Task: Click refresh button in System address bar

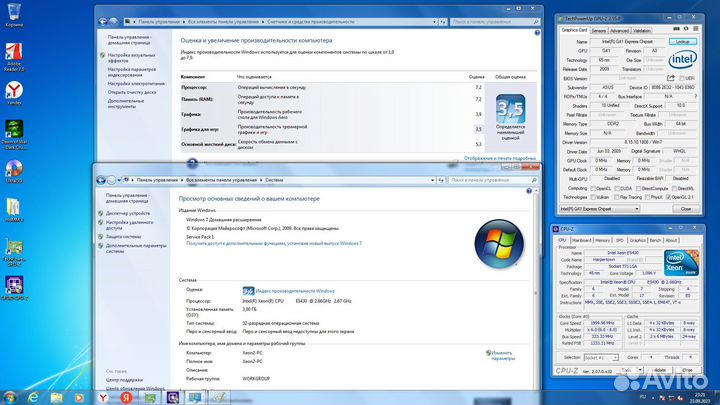Action: (441, 180)
